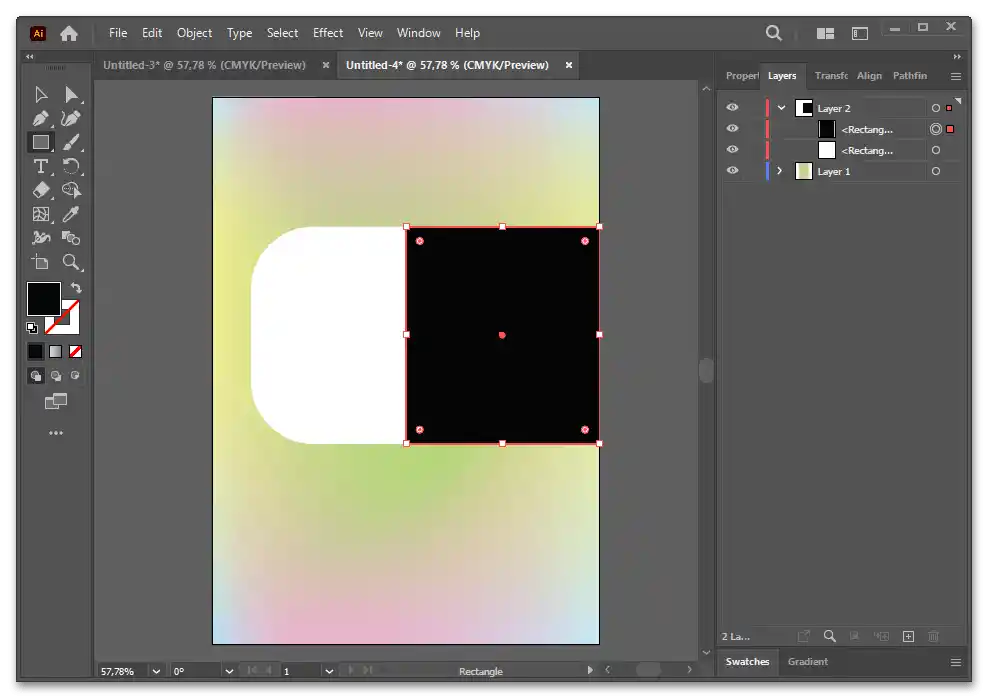This screenshot has height=698, width=988.
Task: Choose the Eyedropper tool
Action: (71, 214)
